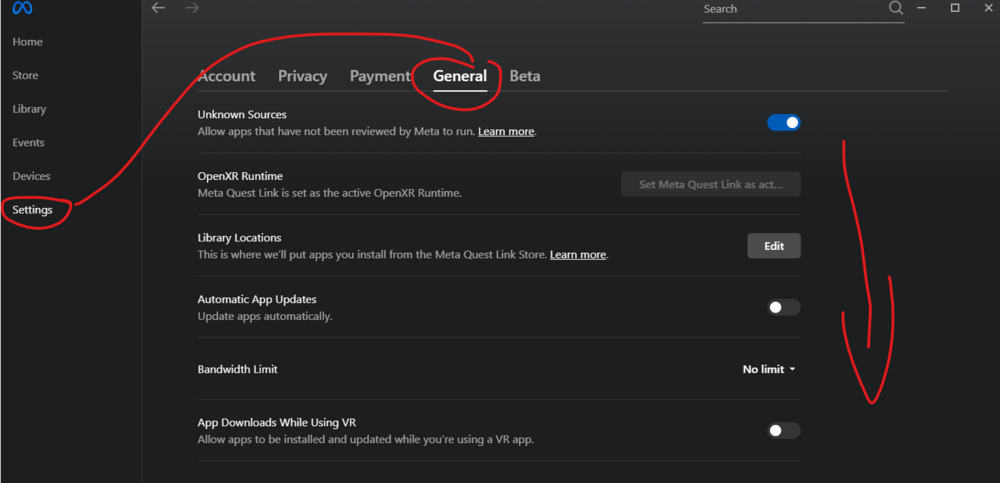Image resolution: width=1000 pixels, height=483 pixels.
Task: Click Edit for Library Locations
Action: click(774, 246)
